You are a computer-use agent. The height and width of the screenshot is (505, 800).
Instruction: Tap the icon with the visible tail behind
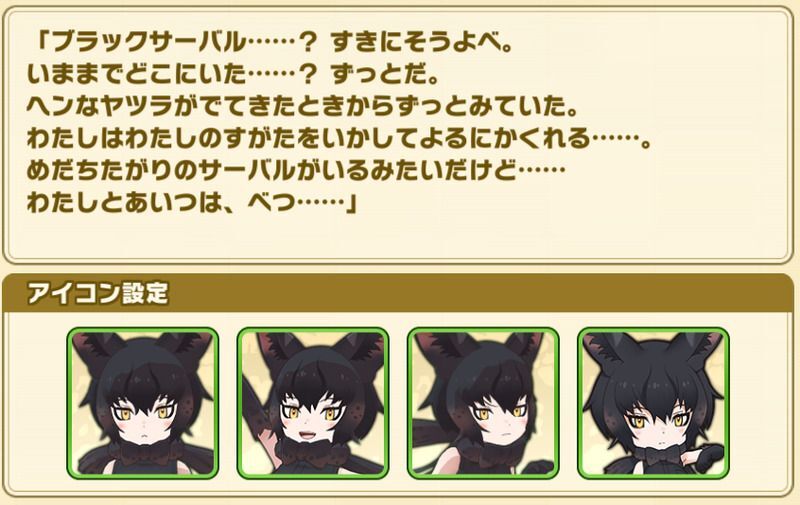483,403
